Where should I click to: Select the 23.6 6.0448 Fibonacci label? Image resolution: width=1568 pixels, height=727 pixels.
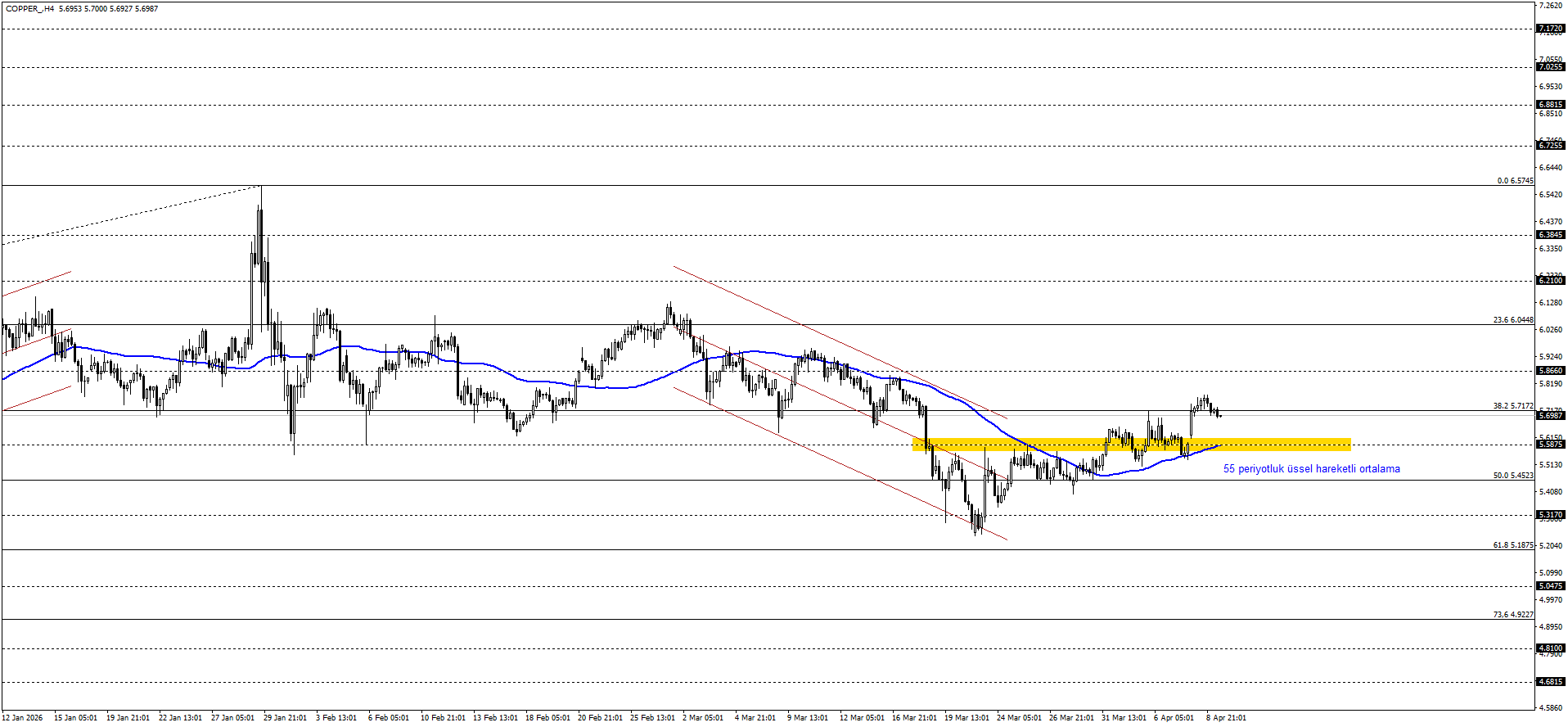[1512, 320]
